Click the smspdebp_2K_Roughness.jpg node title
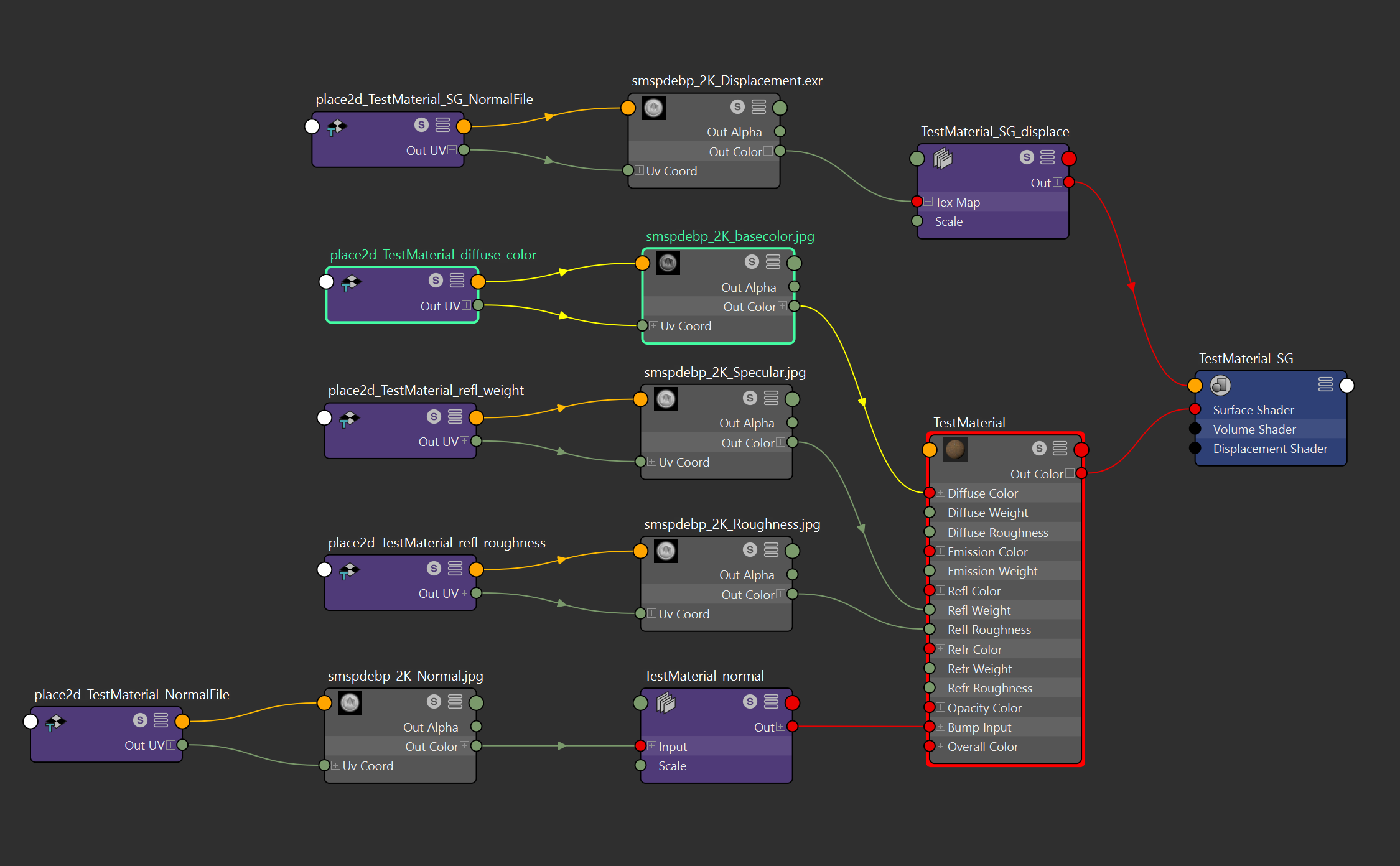1400x866 pixels. pos(732,524)
